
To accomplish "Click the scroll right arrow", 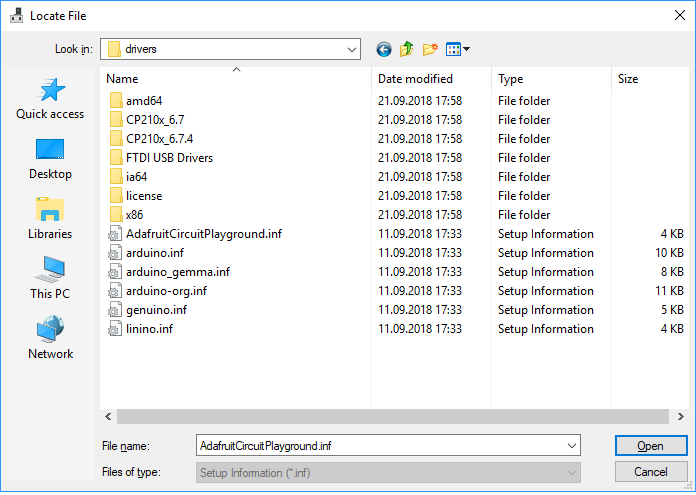I will click(x=680, y=416).
